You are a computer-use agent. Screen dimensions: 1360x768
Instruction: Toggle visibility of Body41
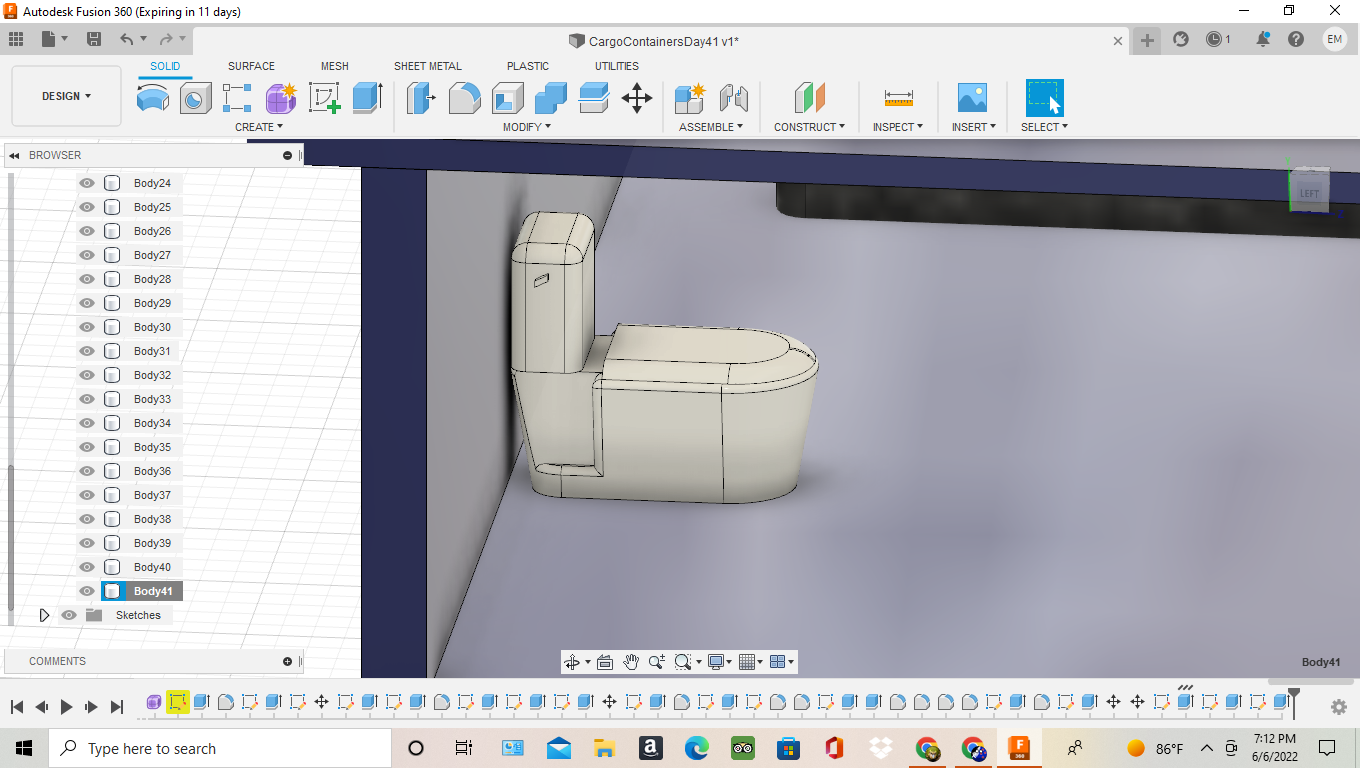pos(87,591)
